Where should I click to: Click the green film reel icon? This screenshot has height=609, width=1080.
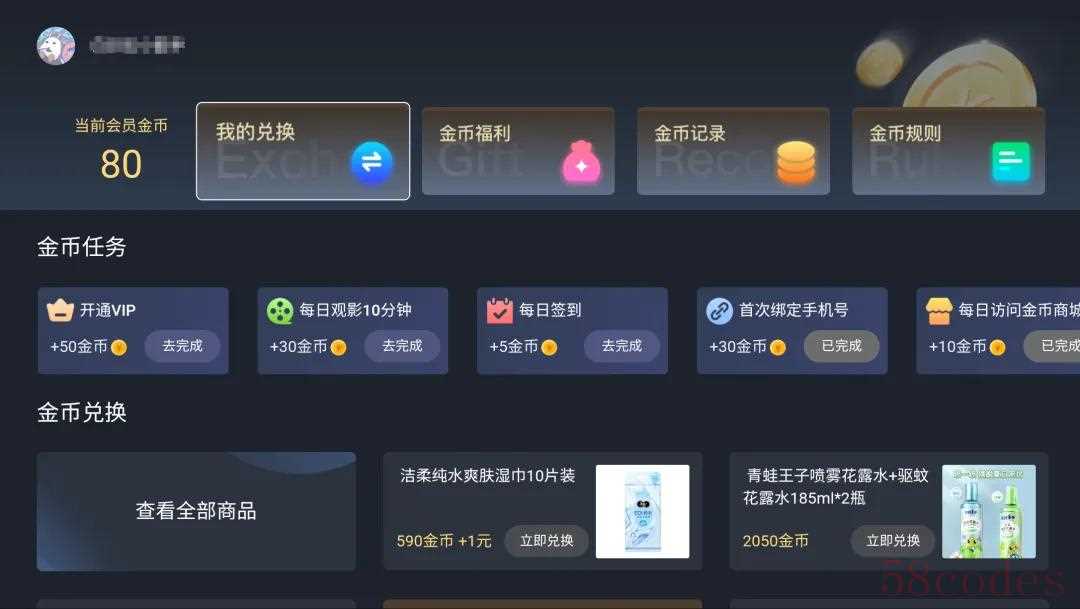[x=280, y=311]
